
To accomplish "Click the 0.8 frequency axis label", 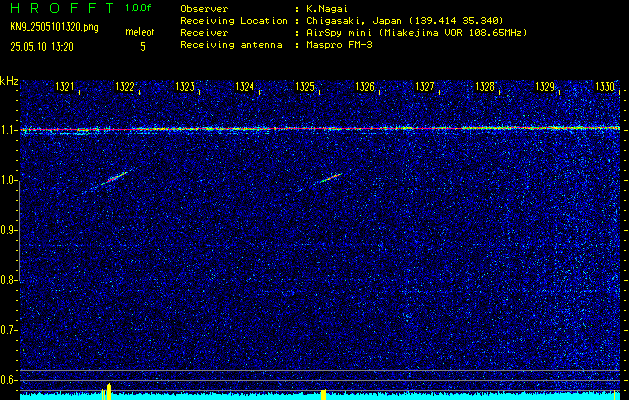I will point(7,280).
